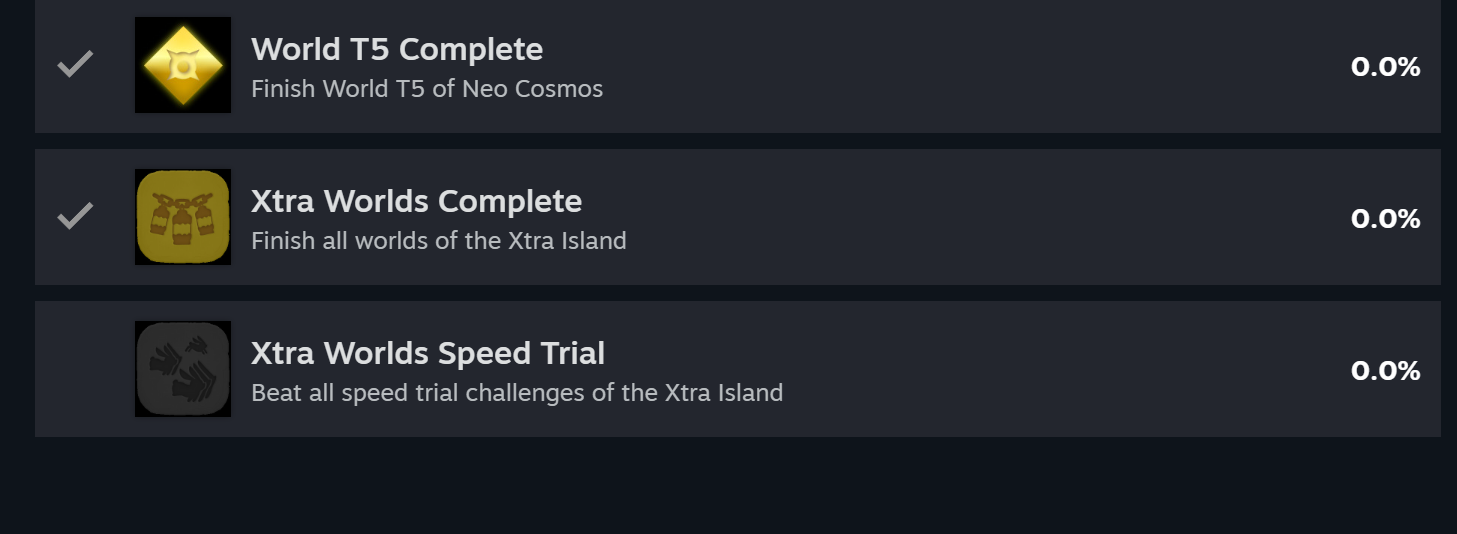
Task: Click the 0.0% value for Xtra Worlds Complete
Action: click(1385, 219)
